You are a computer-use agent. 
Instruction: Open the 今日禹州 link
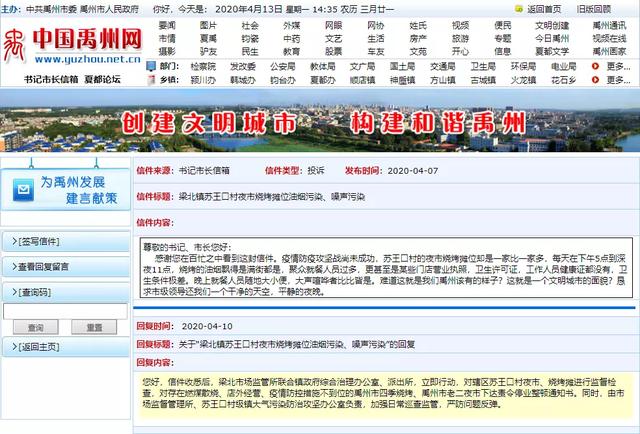coord(552,39)
